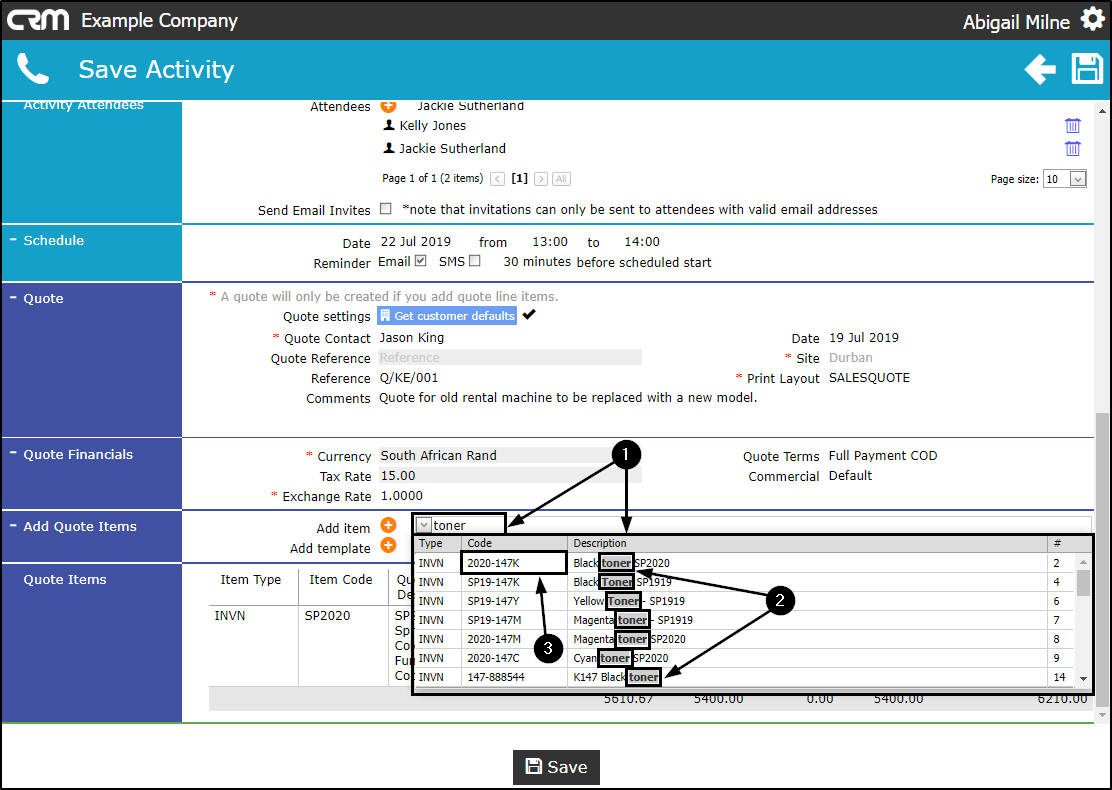1112x790 pixels.
Task: Click the orange plus beside Add item
Action: (388, 525)
